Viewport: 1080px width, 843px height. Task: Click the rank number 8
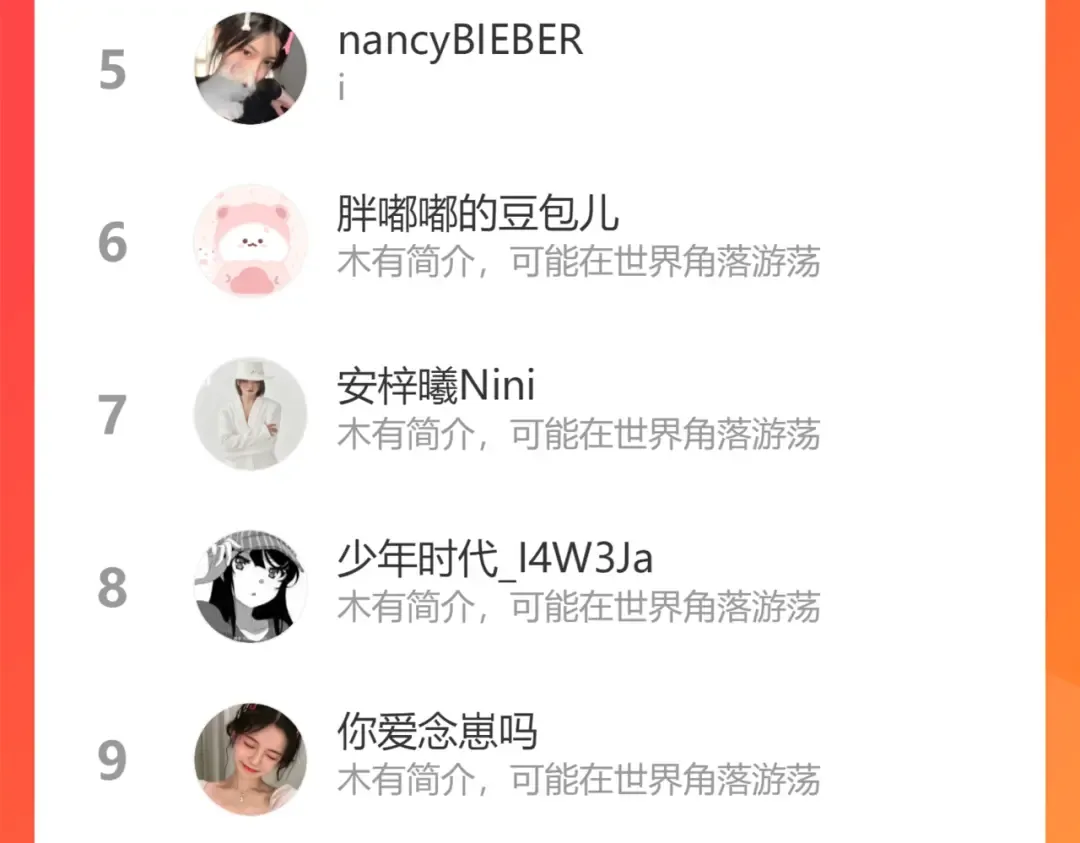point(113,588)
